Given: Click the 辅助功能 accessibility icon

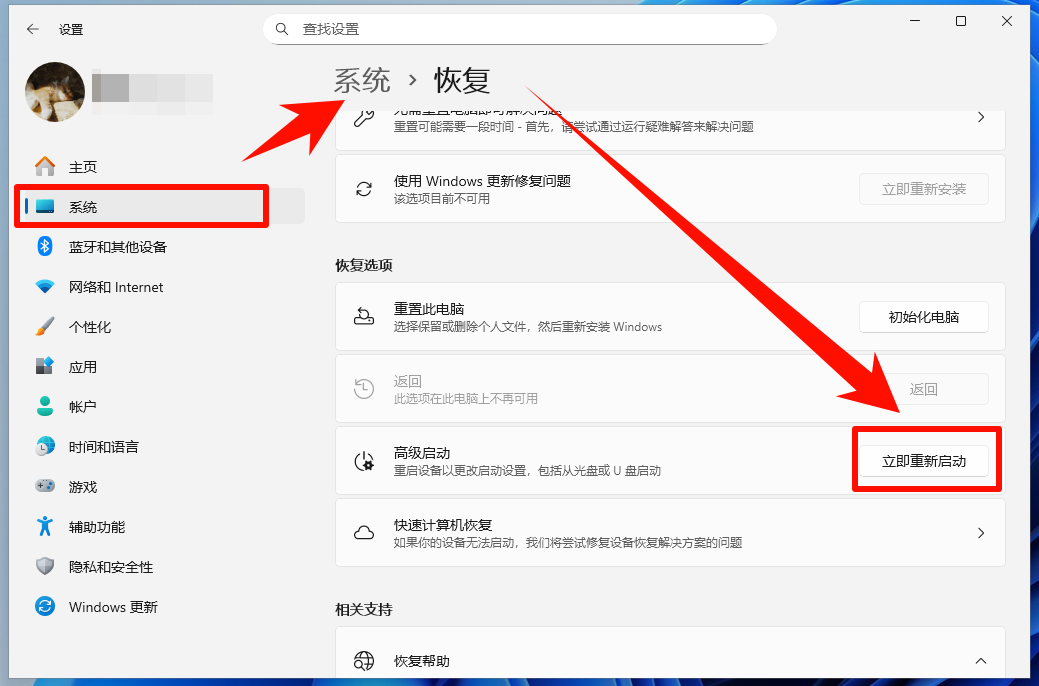Looking at the screenshot, I should coord(45,526).
